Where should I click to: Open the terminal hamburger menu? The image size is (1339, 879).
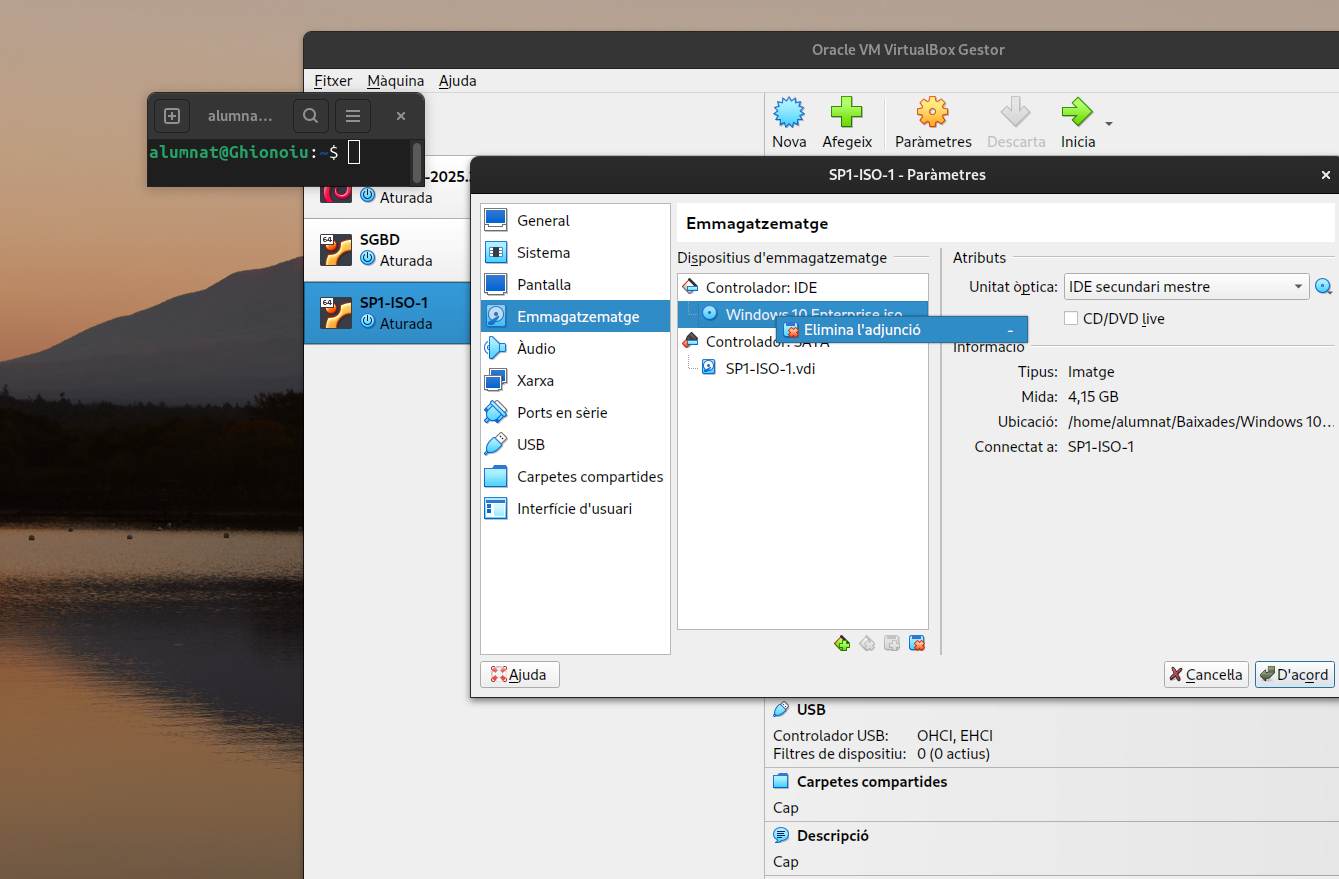point(353,116)
